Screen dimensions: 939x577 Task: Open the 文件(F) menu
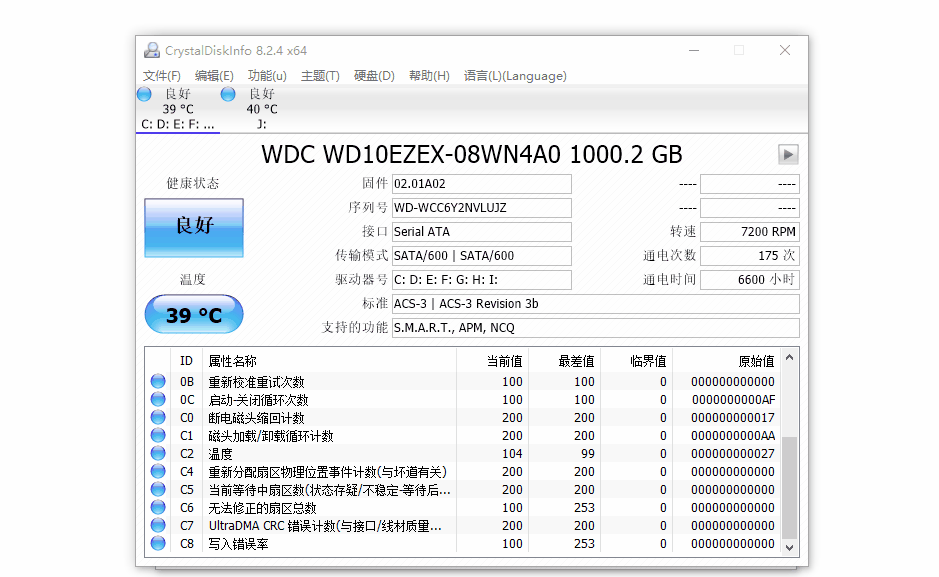[x=162, y=76]
